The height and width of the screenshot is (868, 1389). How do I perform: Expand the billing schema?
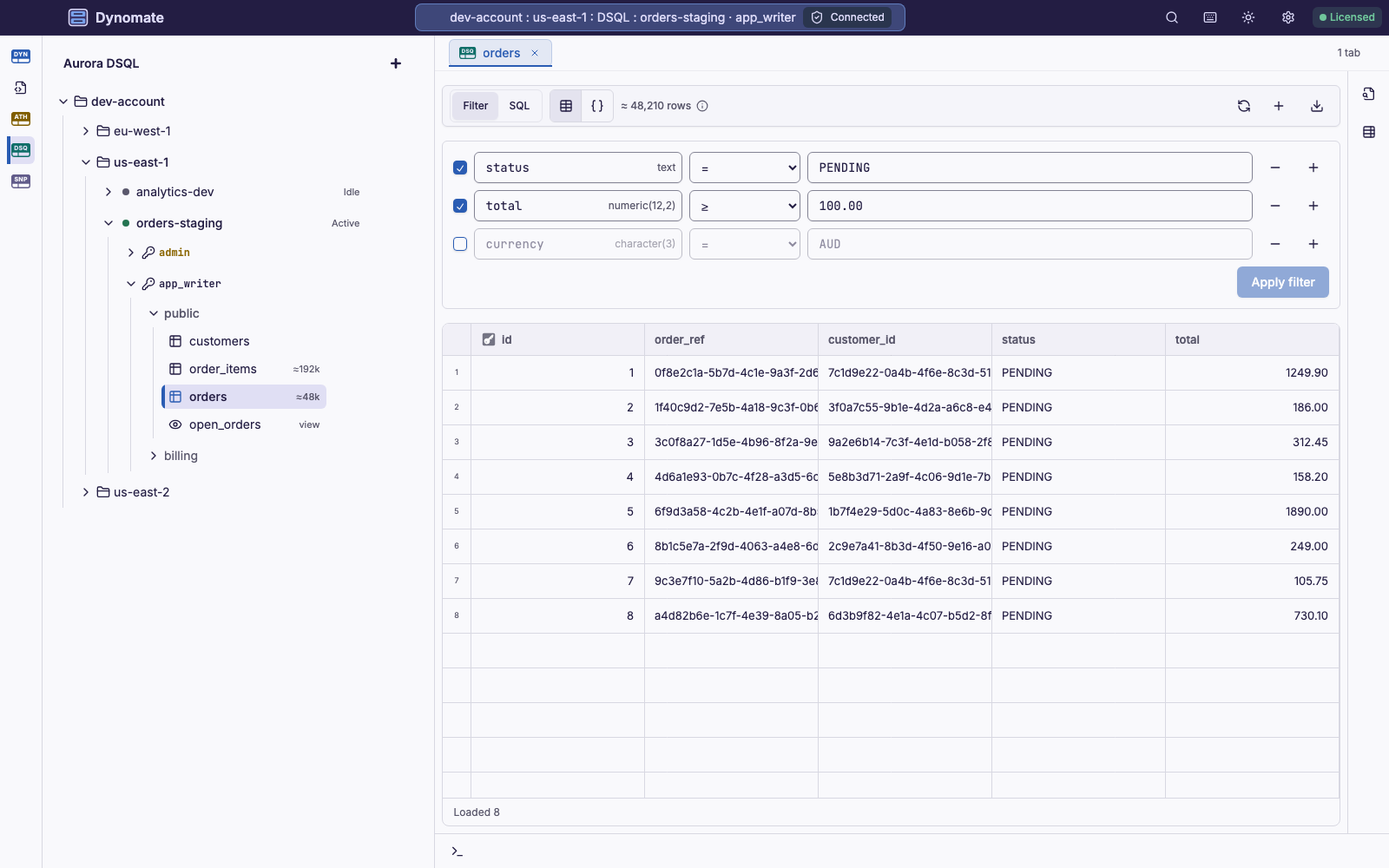point(154,456)
